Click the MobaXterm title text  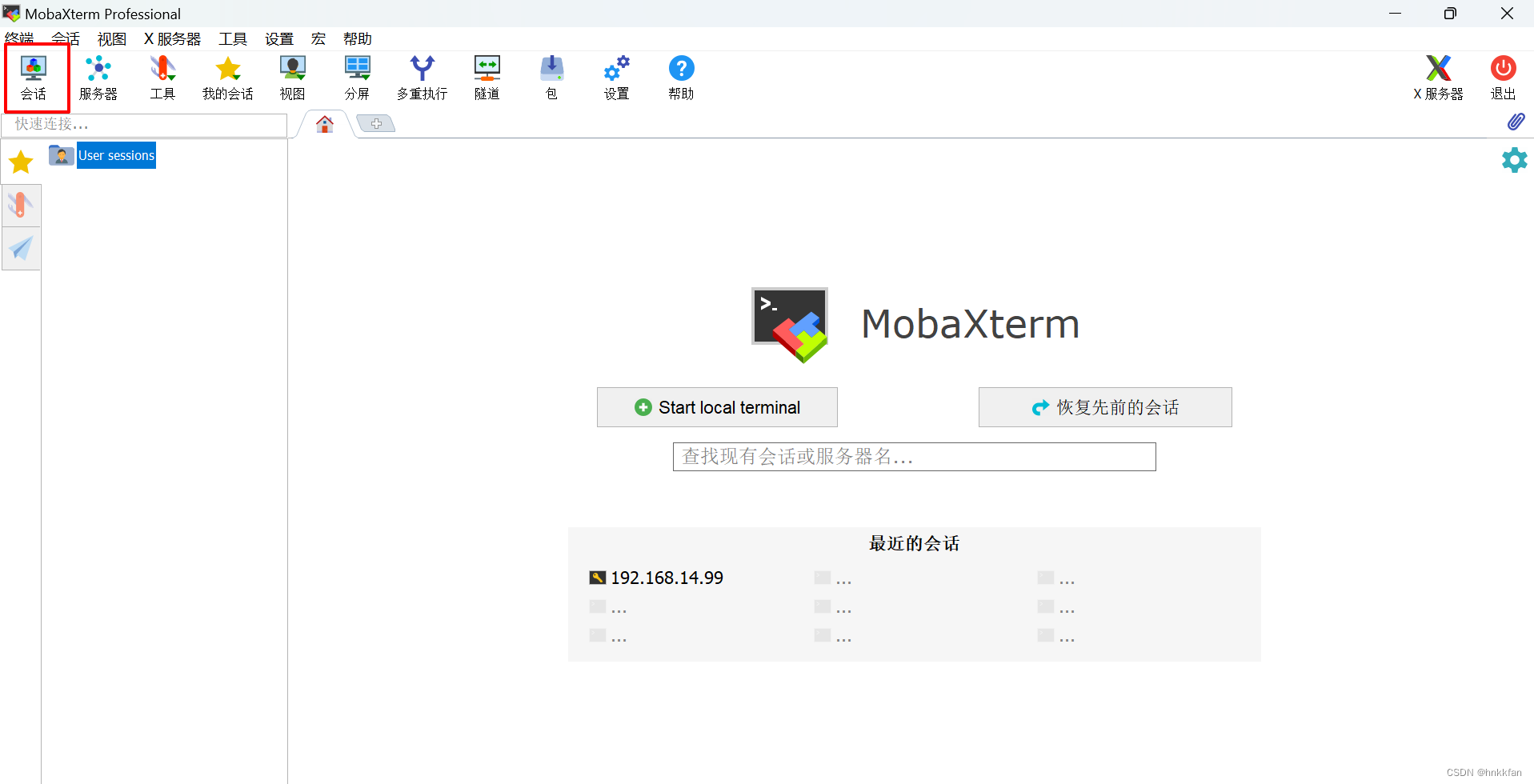click(971, 324)
